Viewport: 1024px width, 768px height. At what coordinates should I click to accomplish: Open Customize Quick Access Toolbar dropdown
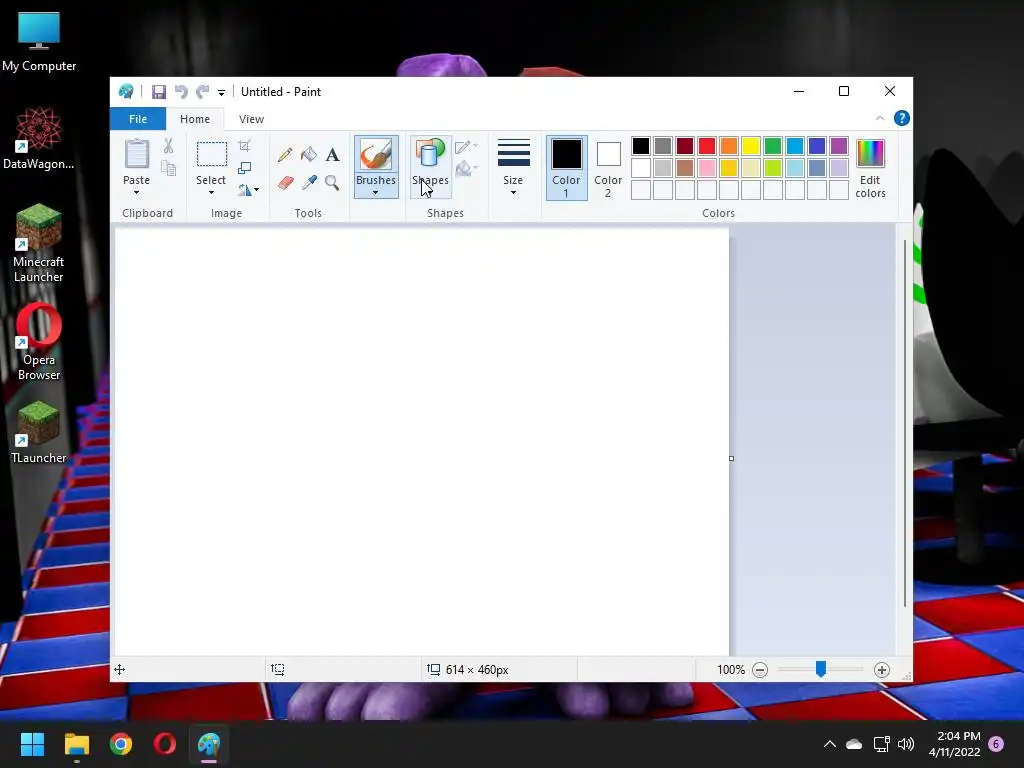221,93
